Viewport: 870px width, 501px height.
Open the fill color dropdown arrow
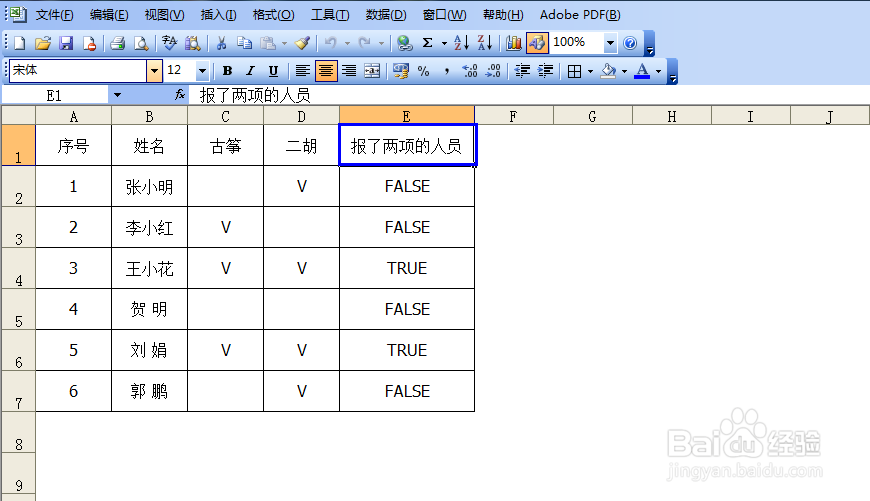(624, 71)
